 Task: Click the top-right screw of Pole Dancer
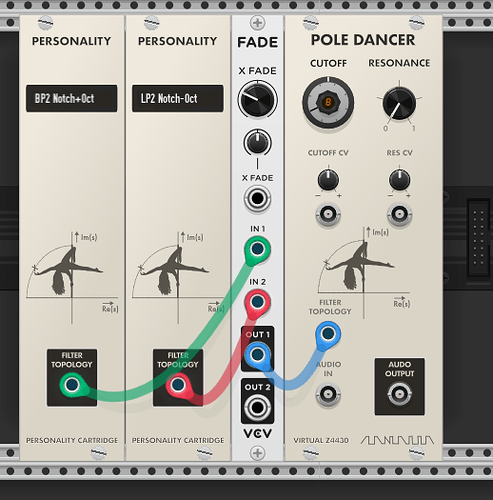[x=417, y=23]
